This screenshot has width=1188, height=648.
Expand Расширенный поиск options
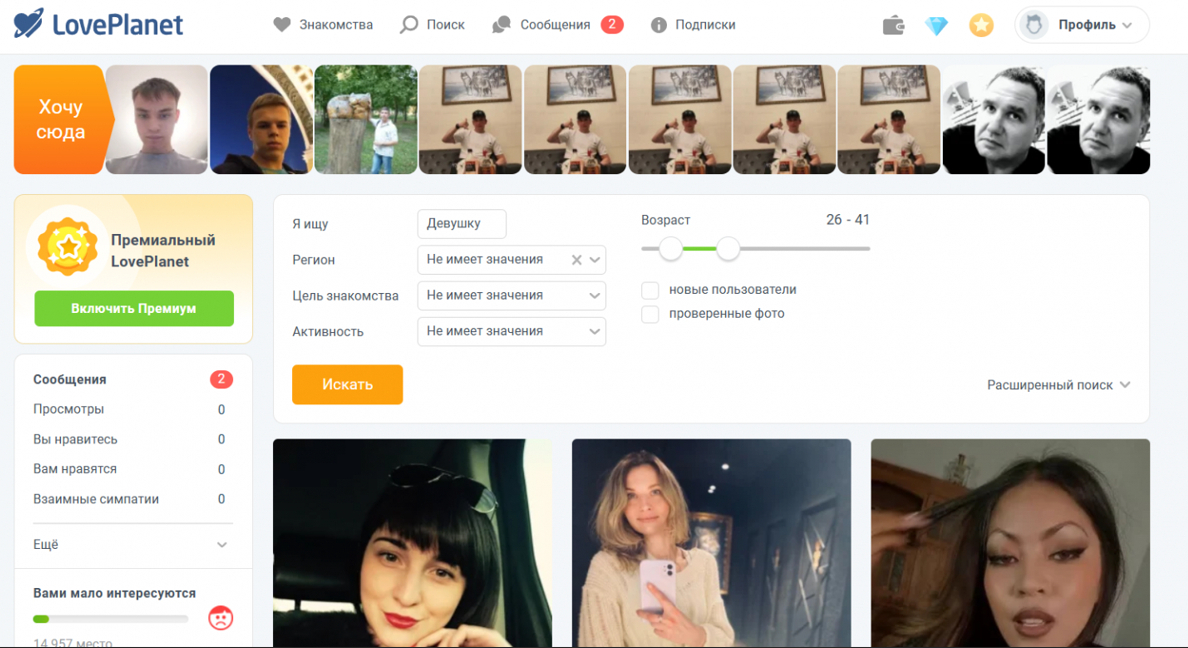(1058, 385)
